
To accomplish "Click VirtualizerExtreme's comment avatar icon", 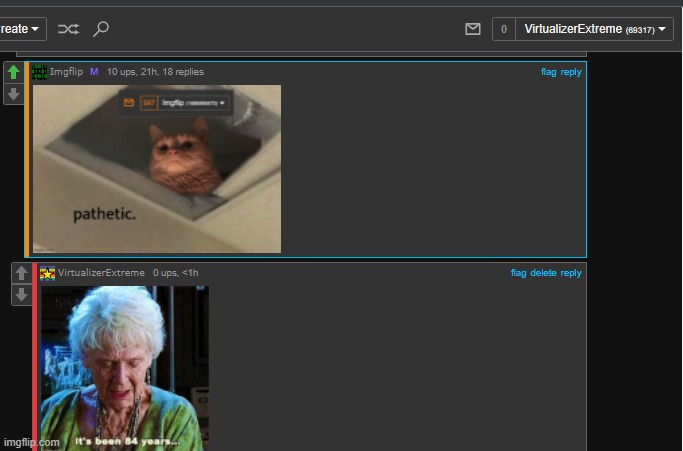I will click(x=47, y=273).
